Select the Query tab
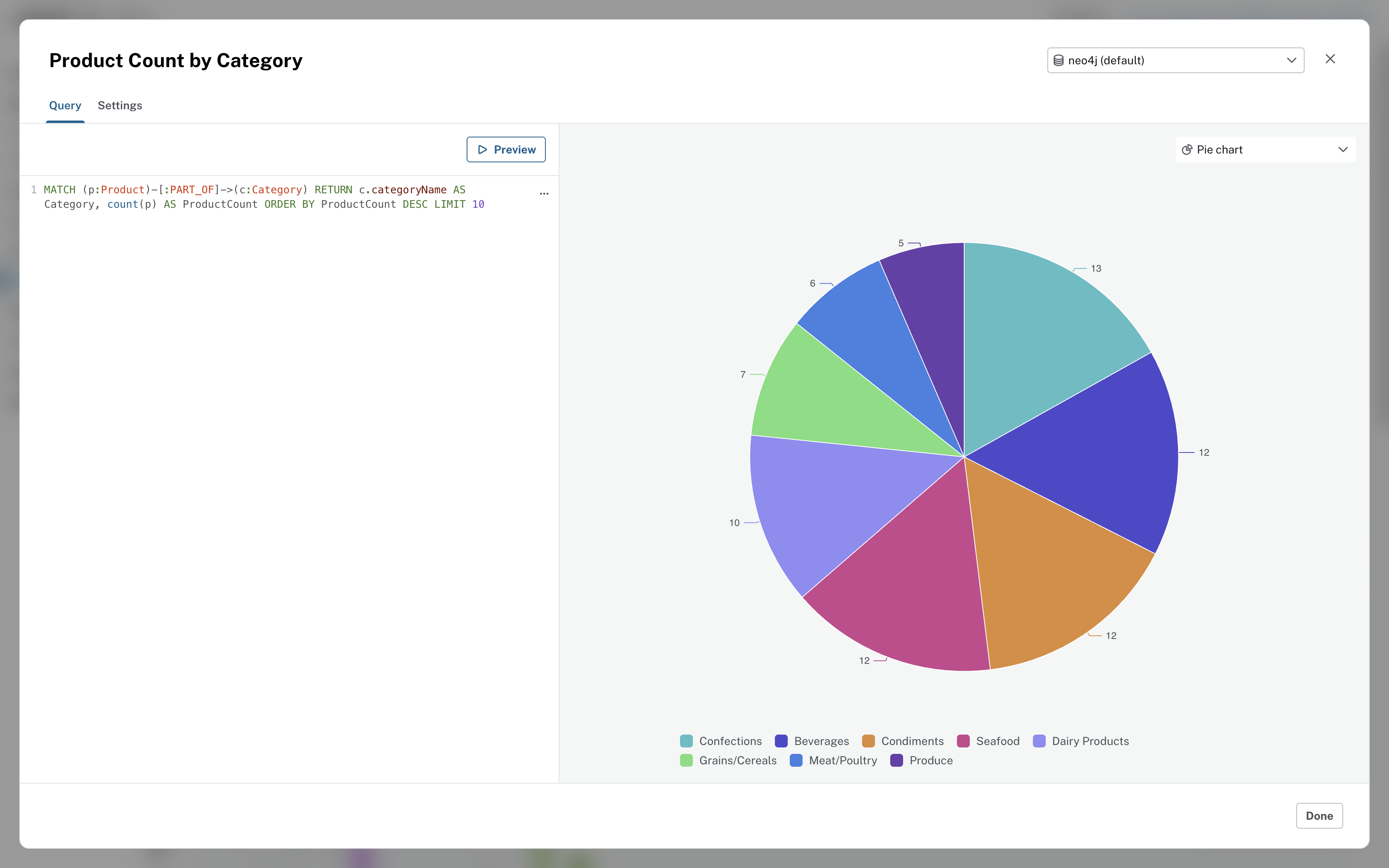The height and width of the screenshot is (868, 1389). pos(65,105)
